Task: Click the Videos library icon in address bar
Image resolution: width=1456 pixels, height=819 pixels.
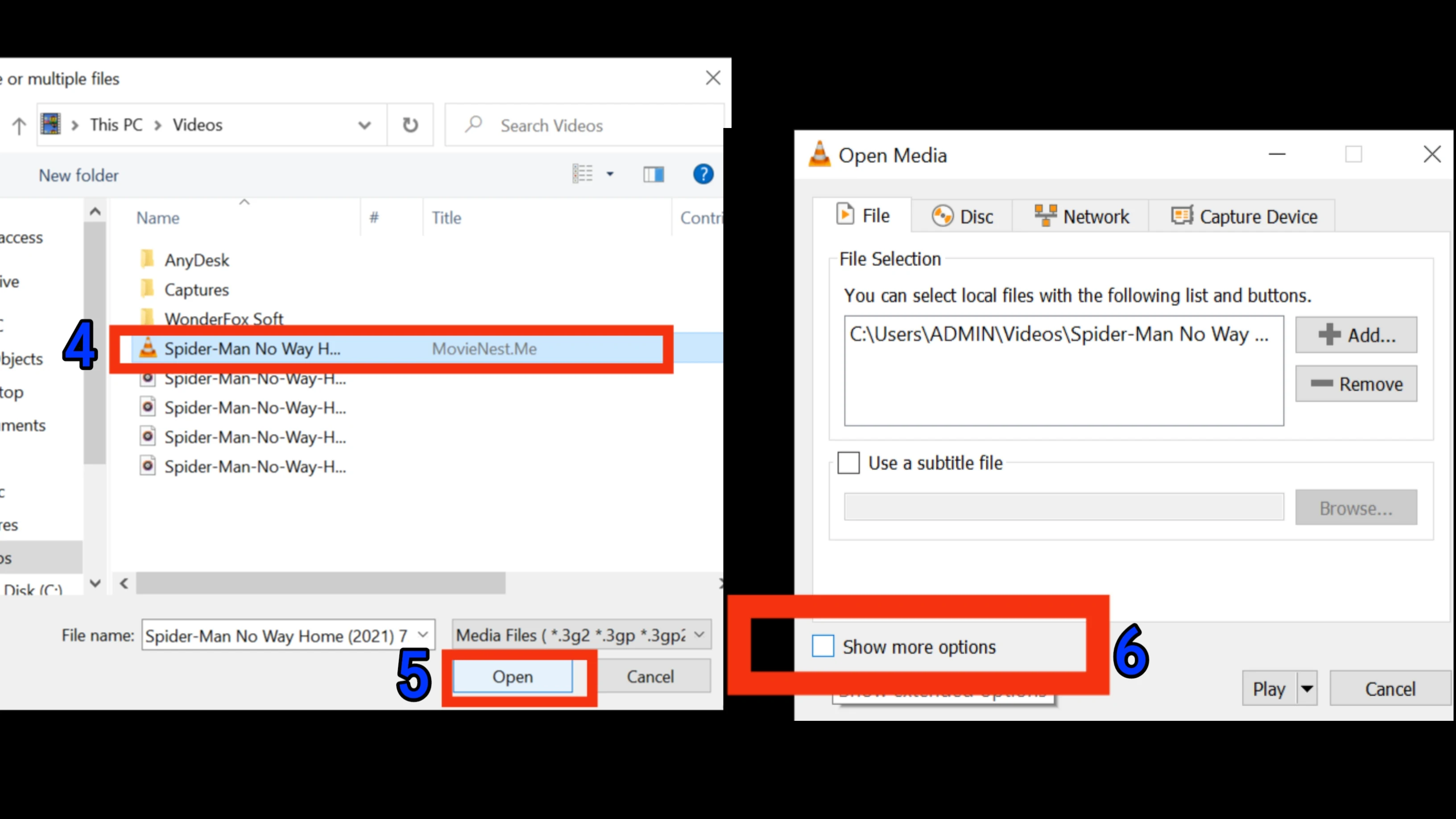Action: pyautogui.click(x=51, y=124)
